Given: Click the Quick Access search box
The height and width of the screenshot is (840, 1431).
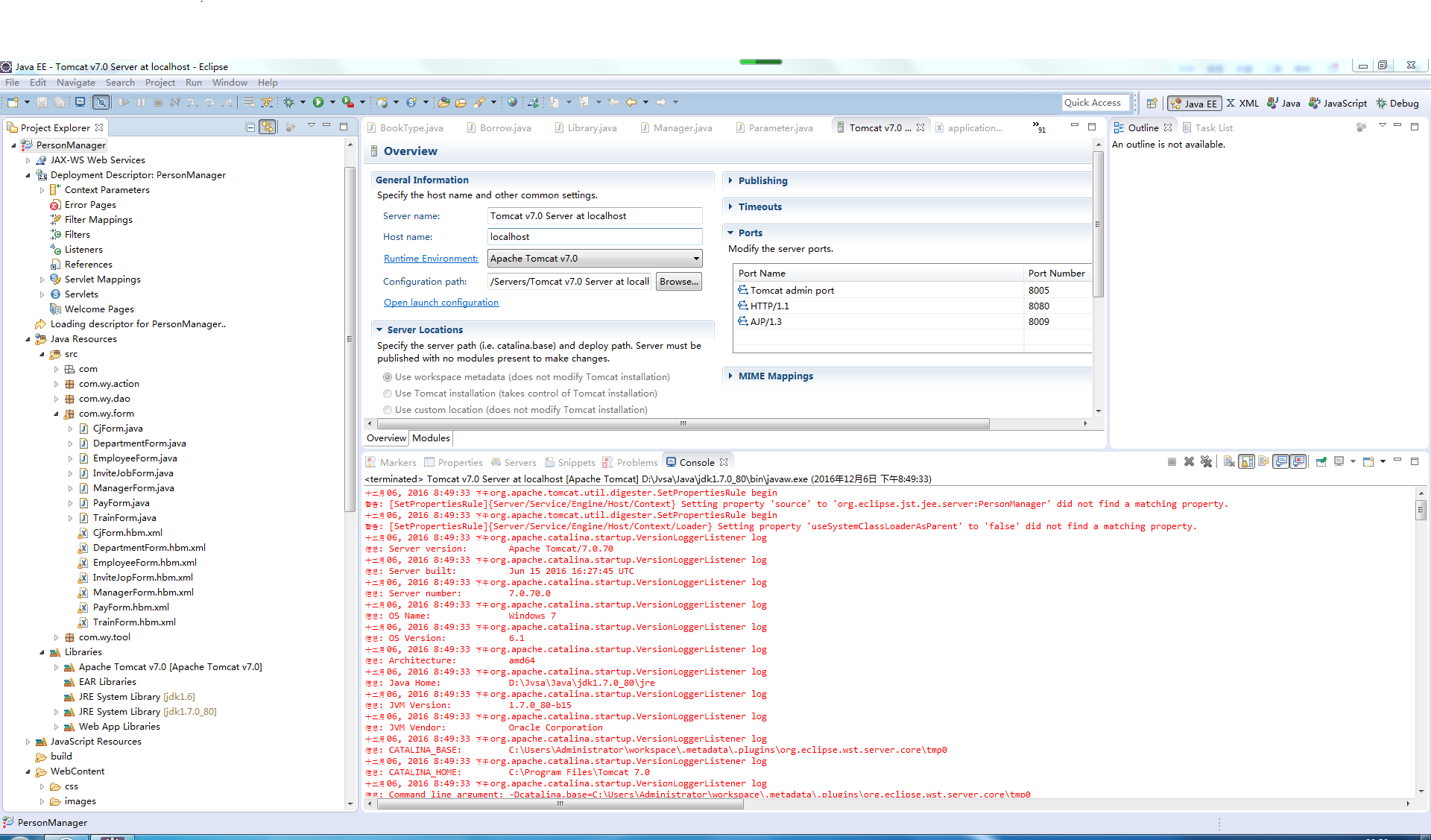Looking at the screenshot, I should [1096, 103].
